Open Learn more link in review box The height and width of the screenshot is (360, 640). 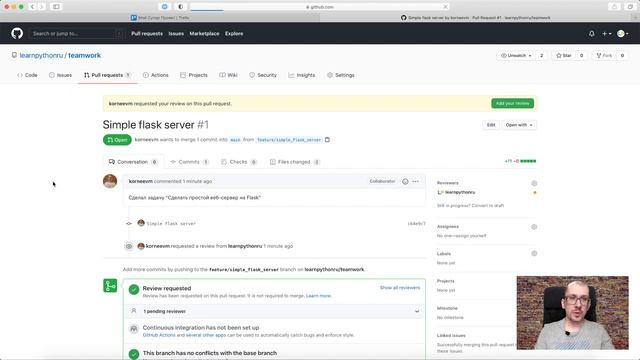[318, 296]
